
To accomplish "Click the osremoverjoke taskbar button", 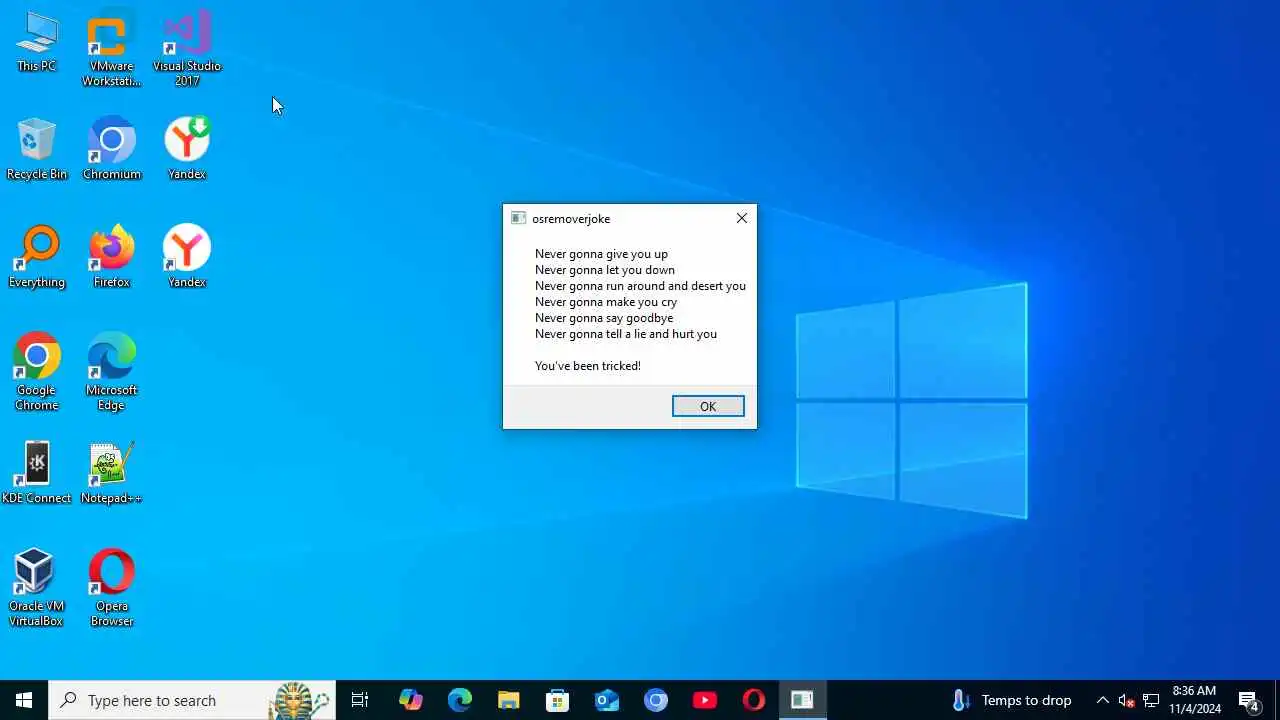I will (x=803, y=700).
